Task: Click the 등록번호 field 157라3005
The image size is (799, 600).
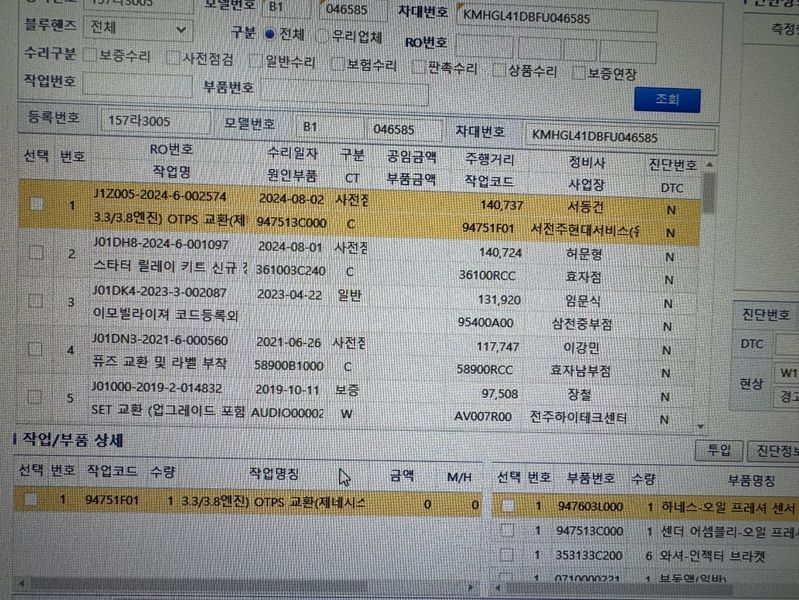Action: tap(155, 121)
